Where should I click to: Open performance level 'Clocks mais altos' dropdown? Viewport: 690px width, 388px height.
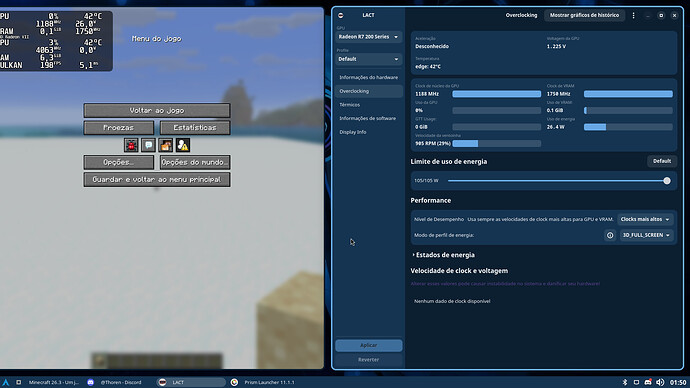point(645,219)
